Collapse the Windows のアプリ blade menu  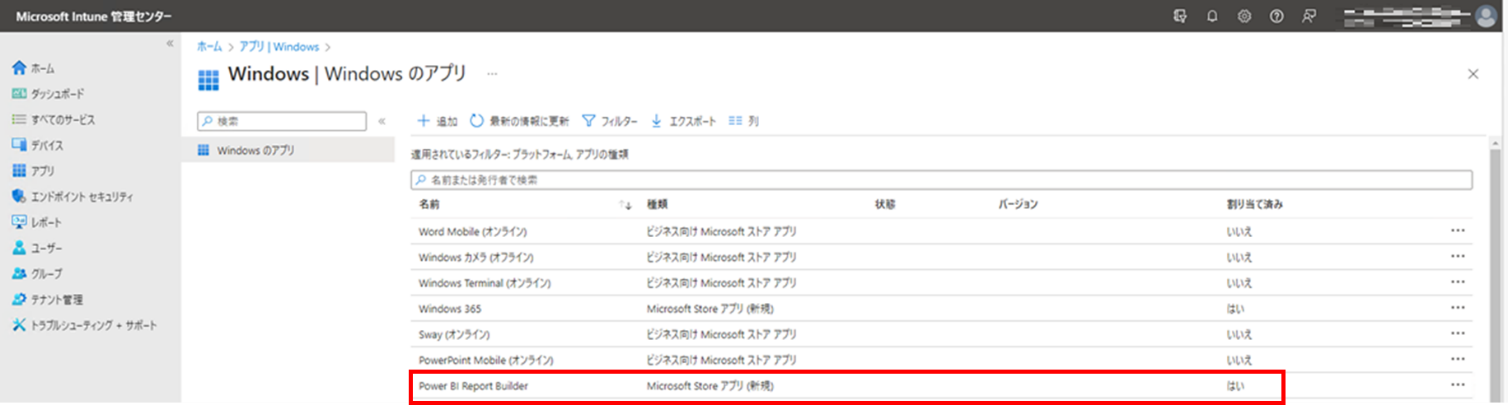coord(381,121)
